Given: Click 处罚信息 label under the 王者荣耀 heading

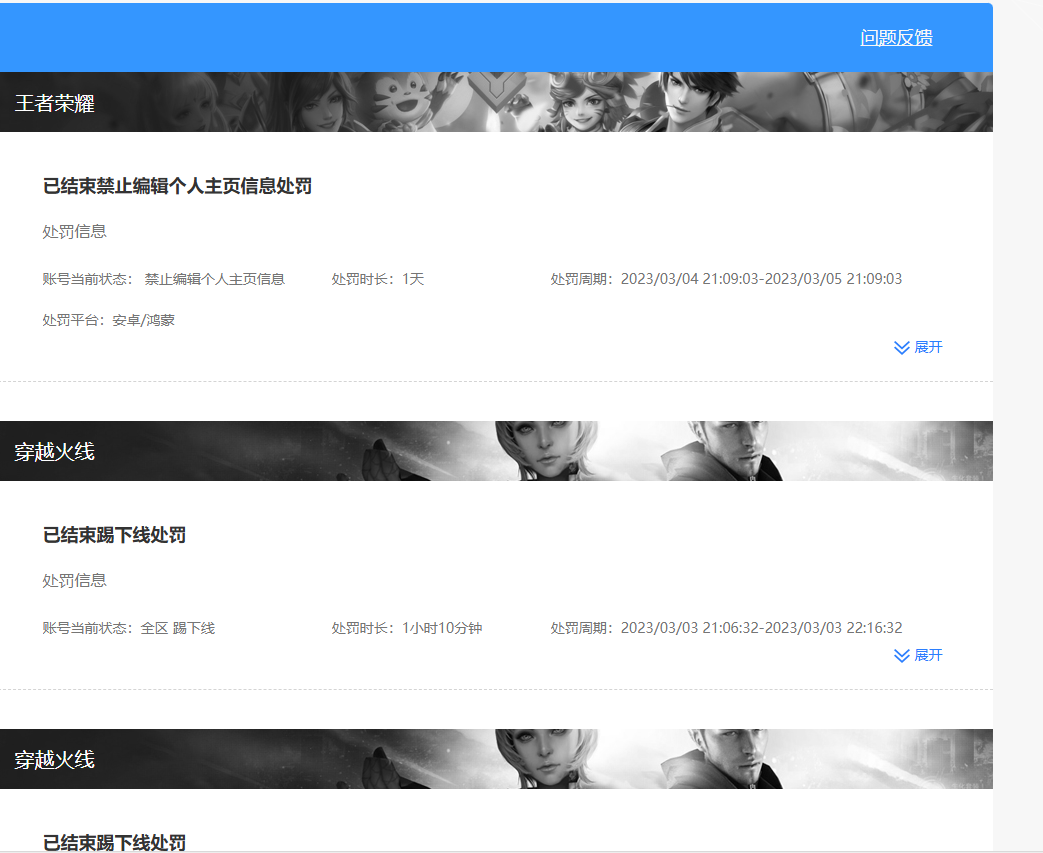Looking at the screenshot, I should (74, 232).
